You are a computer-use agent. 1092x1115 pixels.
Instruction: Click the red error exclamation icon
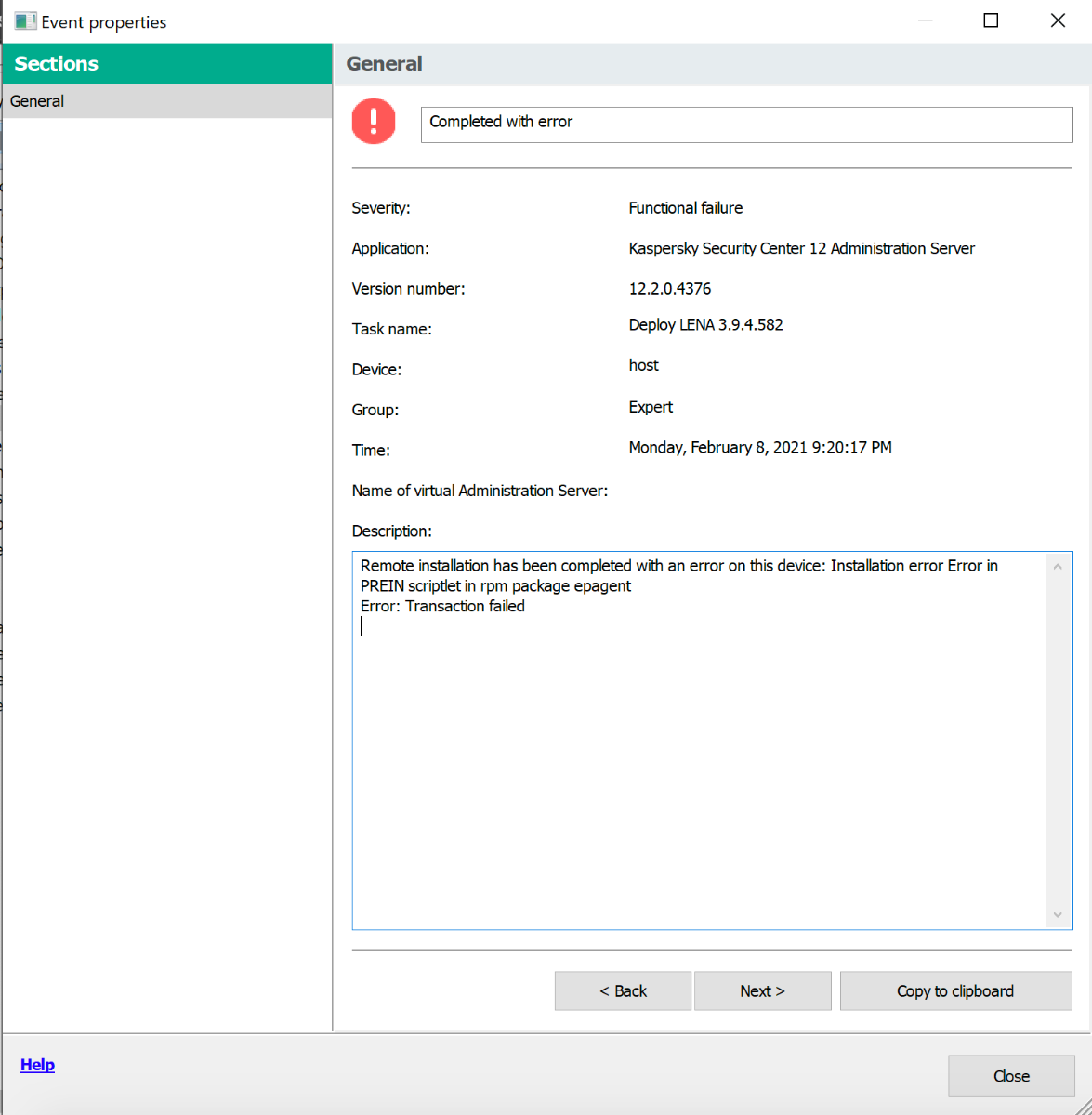[x=374, y=122]
